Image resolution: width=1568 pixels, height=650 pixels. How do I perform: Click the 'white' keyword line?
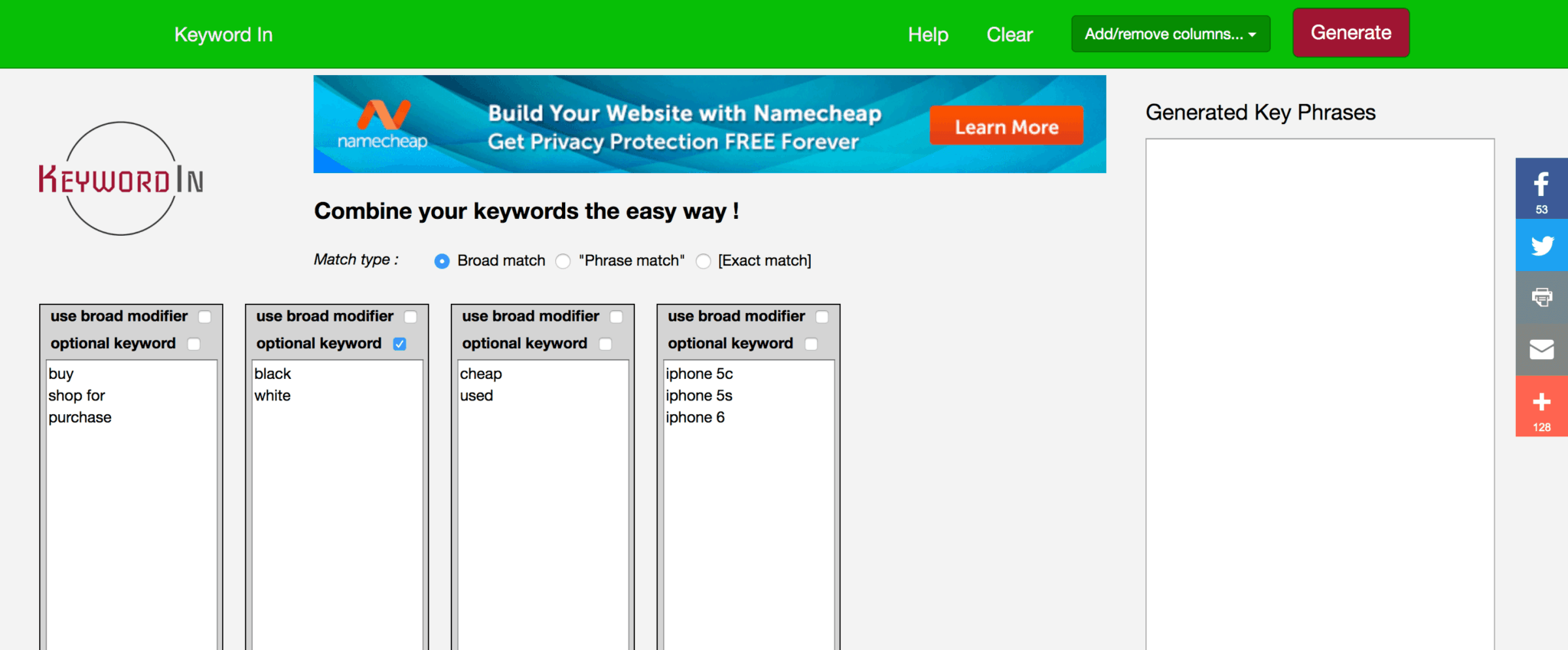[x=273, y=396]
